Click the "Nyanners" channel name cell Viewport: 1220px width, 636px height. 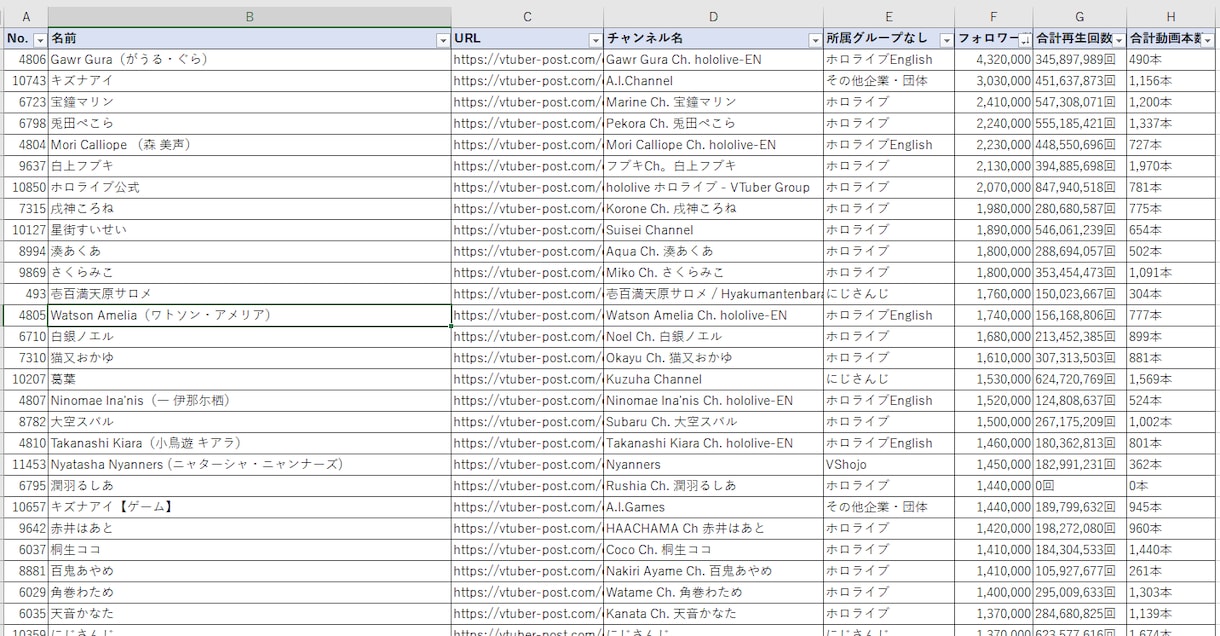tap(714, 464)
